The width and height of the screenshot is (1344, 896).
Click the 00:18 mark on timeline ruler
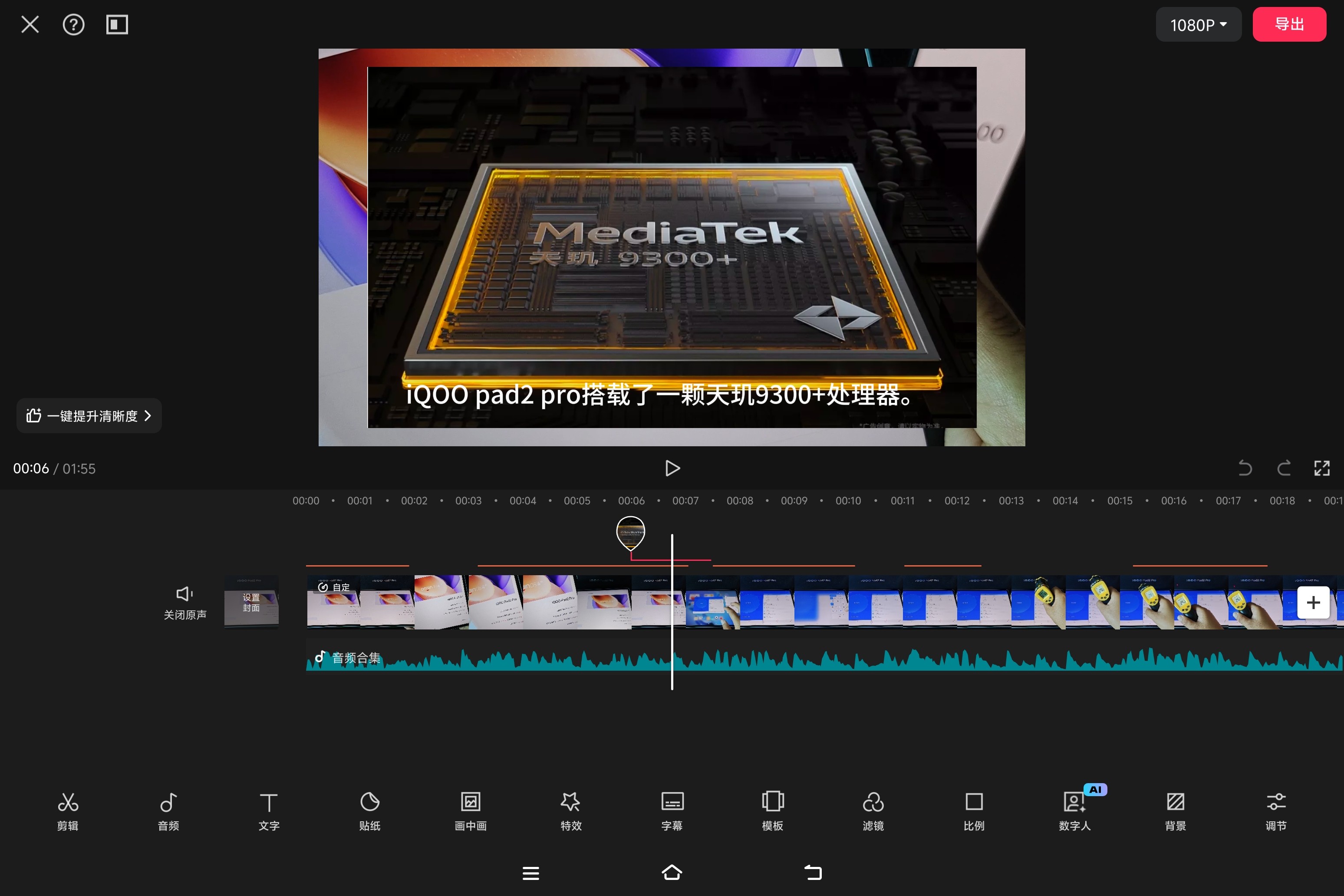click(x=1282, y=501)
